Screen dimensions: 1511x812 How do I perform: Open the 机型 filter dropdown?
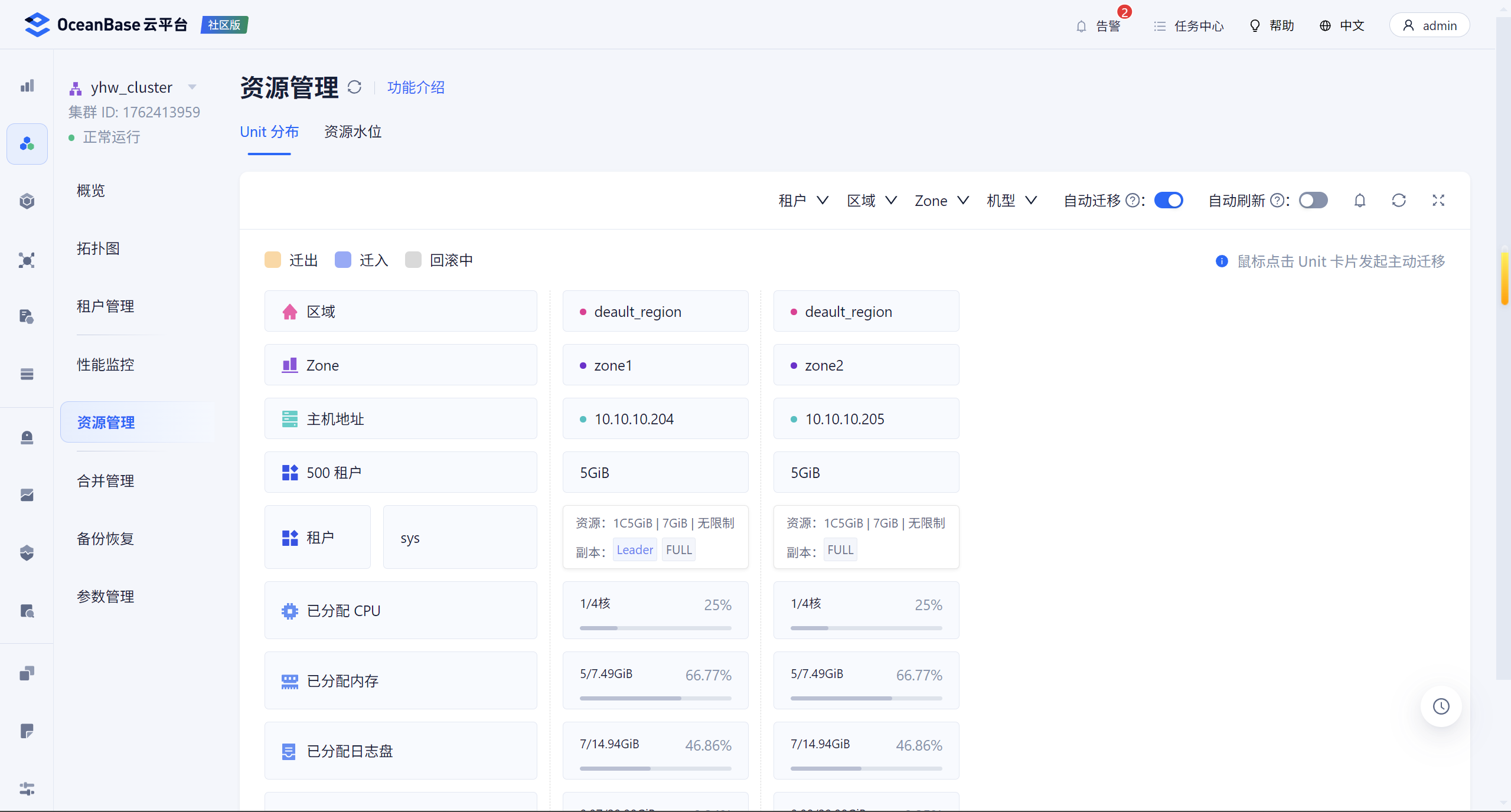coord(1011,201)
